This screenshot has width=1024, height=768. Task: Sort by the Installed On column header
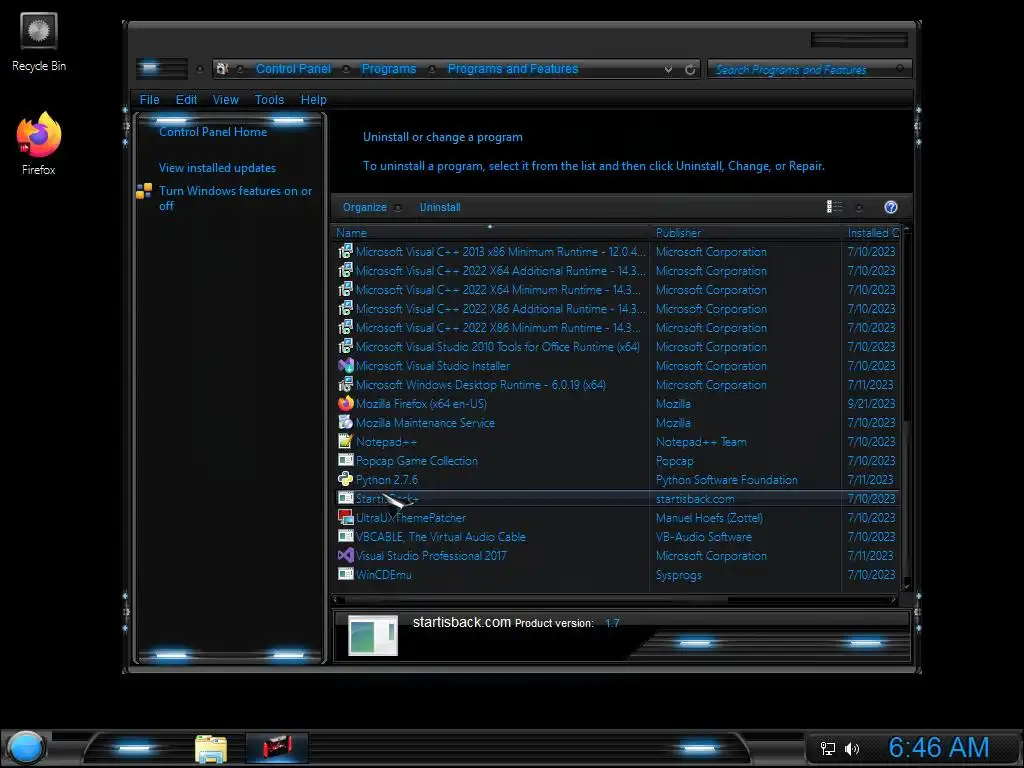[x=872, y=232]
